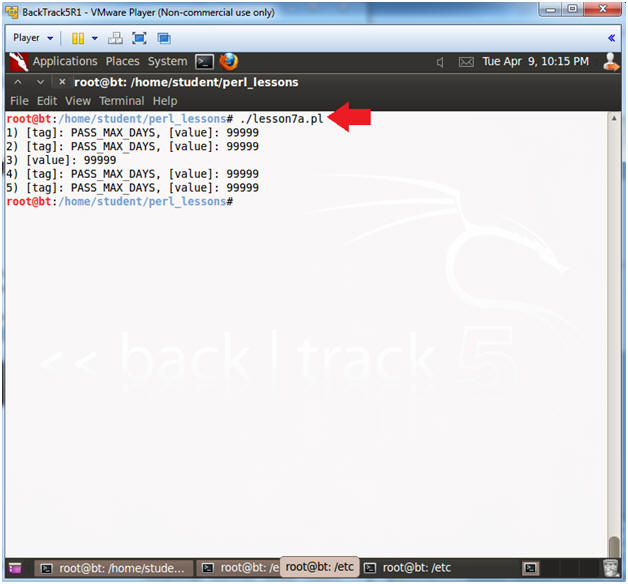Click the terminal scrollbar thumb
Viewport: 628px width, 584px height.
tap(614, 547)
